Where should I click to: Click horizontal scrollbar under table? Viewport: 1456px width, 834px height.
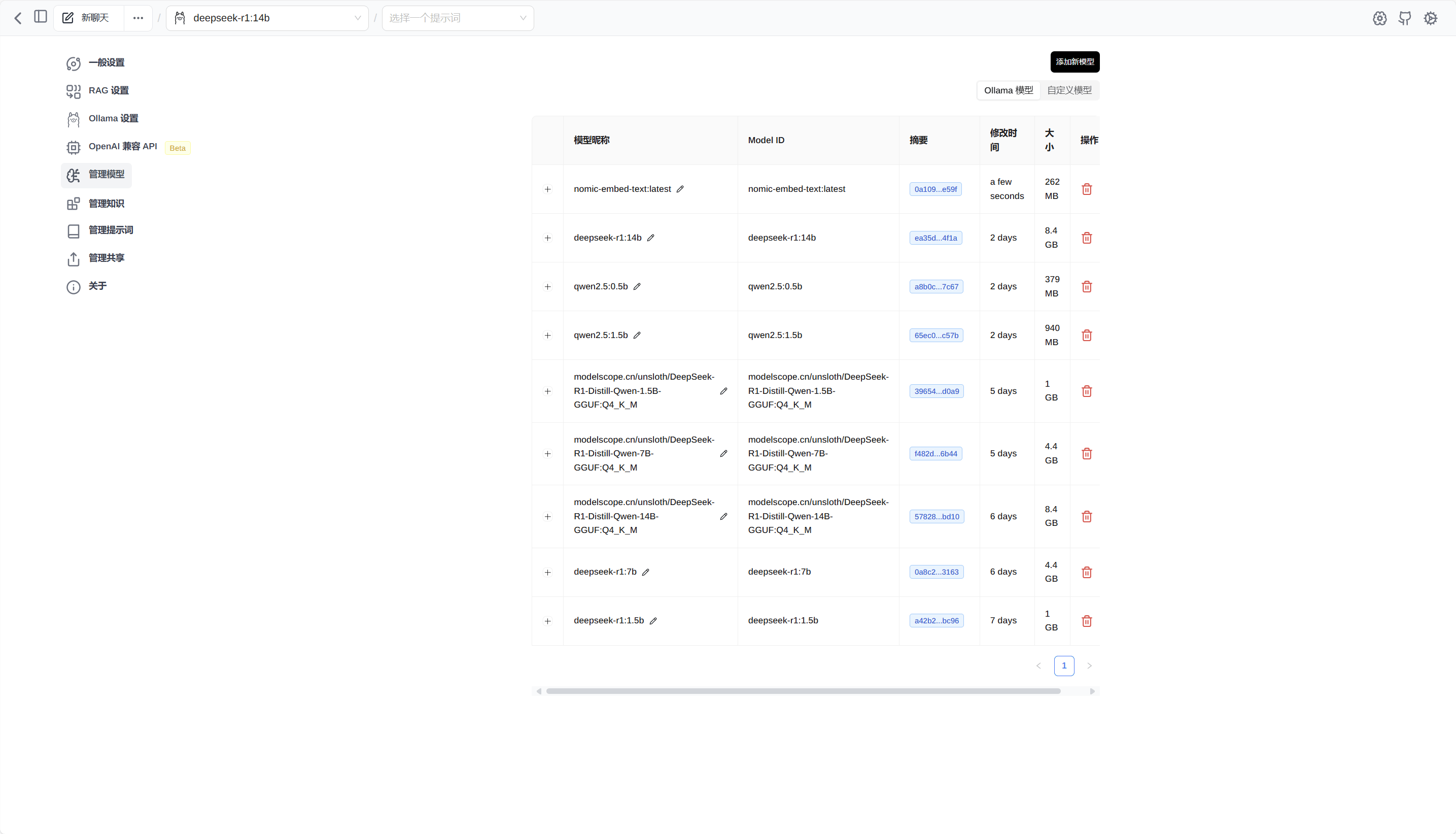tap(803, 691)
